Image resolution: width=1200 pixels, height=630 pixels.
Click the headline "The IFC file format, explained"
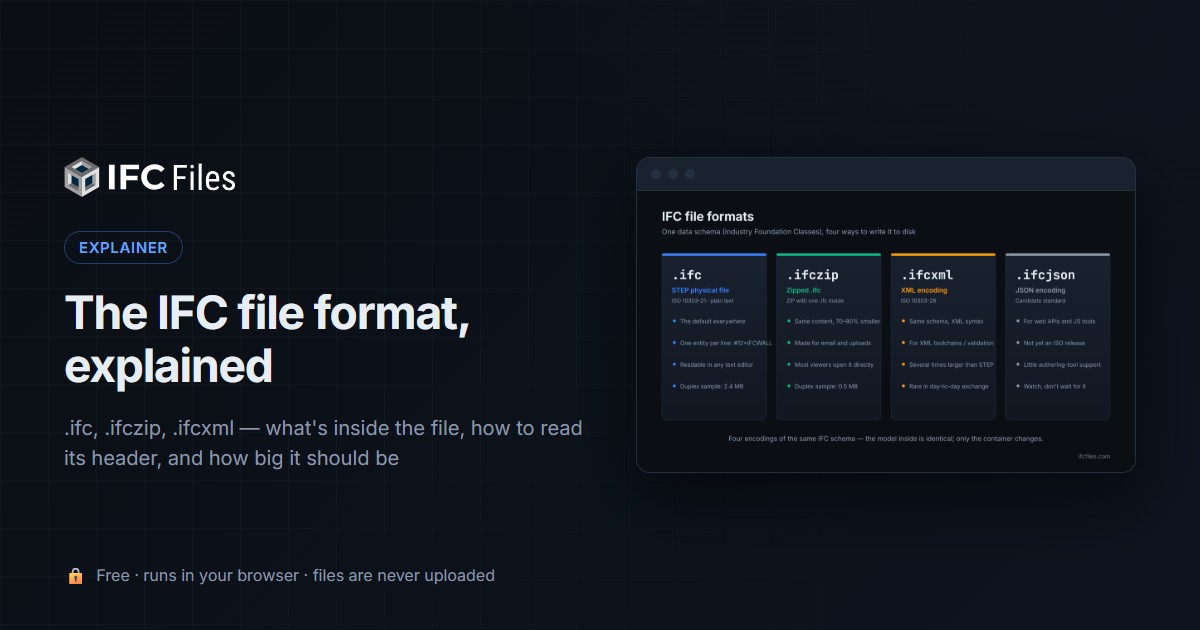[x=267, y=339]
